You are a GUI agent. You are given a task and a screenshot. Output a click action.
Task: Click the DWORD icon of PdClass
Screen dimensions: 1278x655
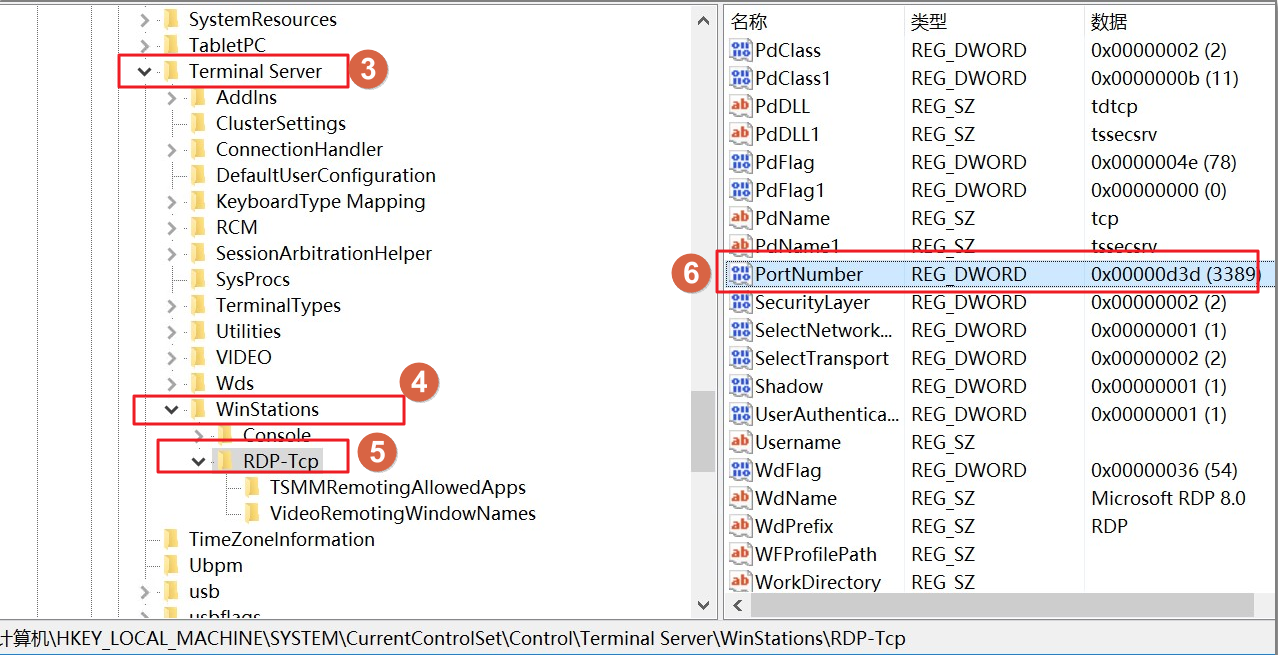pyautogui.click(x=741, y=50)
